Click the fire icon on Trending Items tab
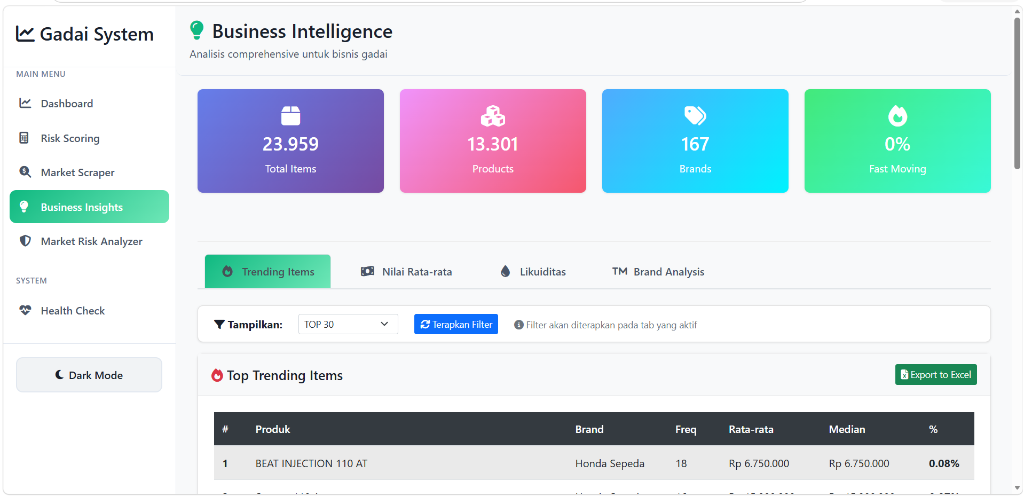This screenshot has width=1024, height=496. (x=227, y=271)
